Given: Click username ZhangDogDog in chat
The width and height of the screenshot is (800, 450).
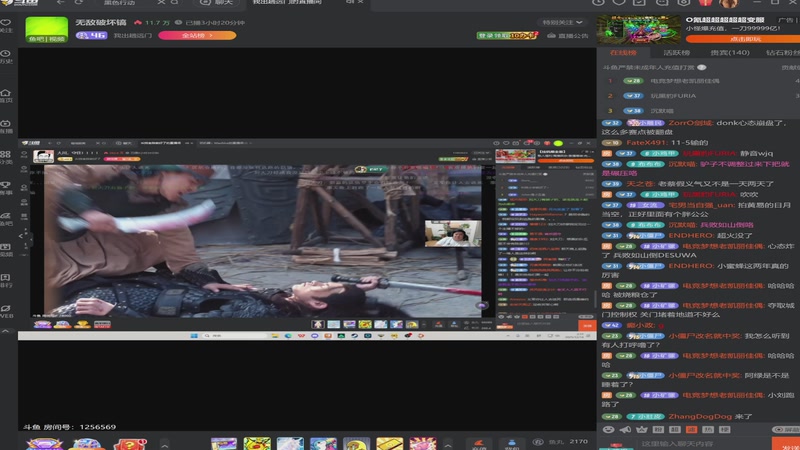Looking at the screenshot, I should 700,416.
